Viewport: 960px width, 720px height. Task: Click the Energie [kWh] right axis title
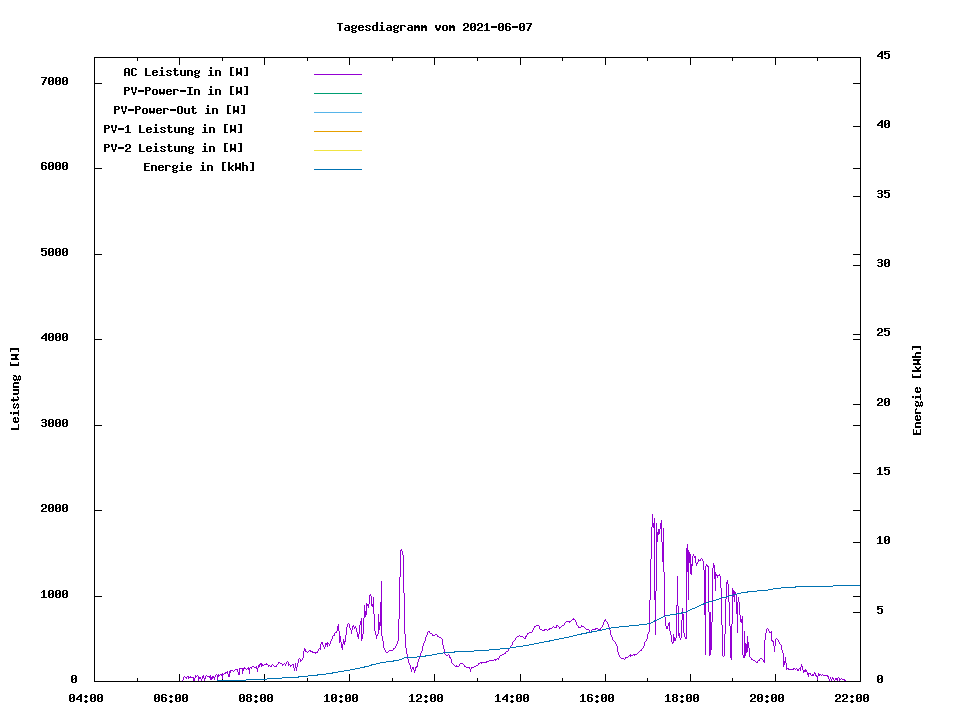tap(917, 390)
